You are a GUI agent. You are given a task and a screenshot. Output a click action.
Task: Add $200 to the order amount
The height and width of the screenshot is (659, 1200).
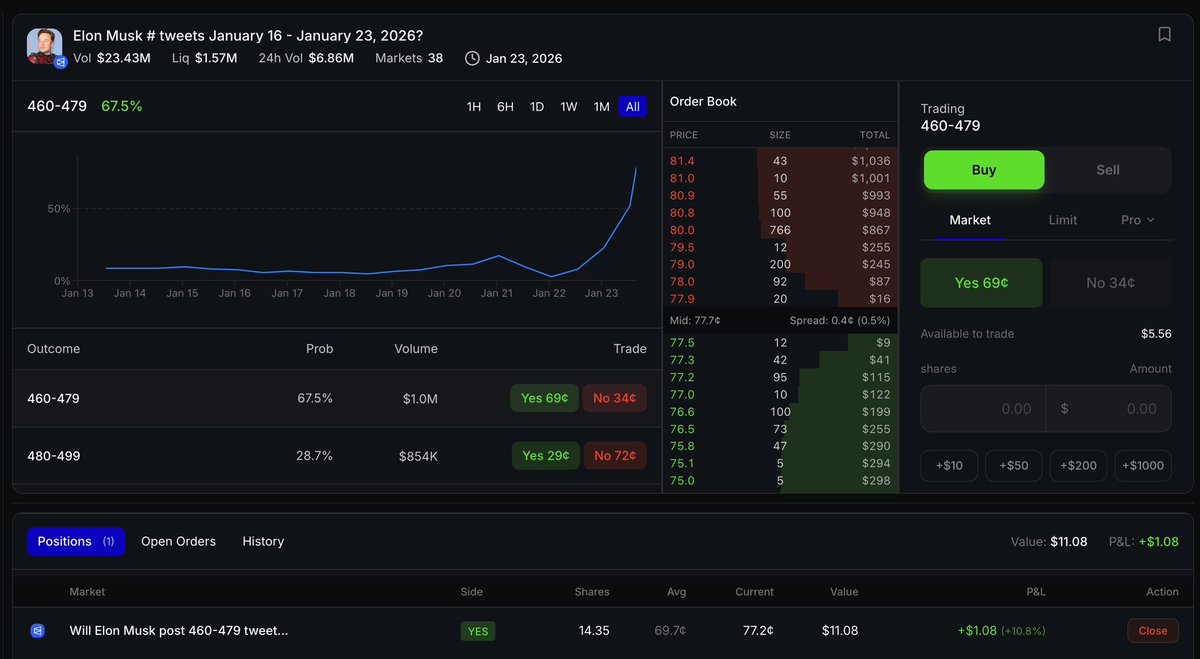point(1078,466)
